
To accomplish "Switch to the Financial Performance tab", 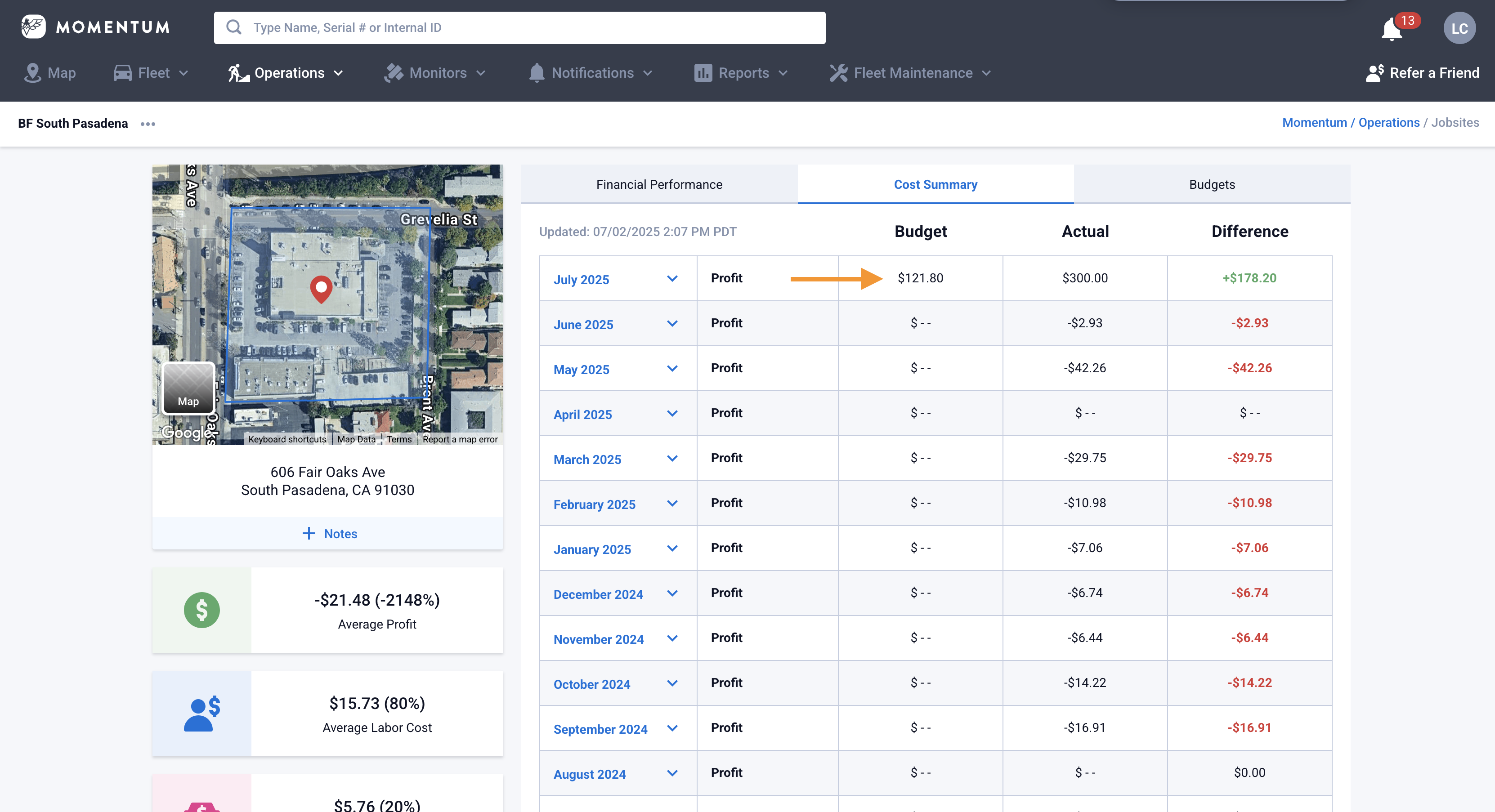I will 659,184.
